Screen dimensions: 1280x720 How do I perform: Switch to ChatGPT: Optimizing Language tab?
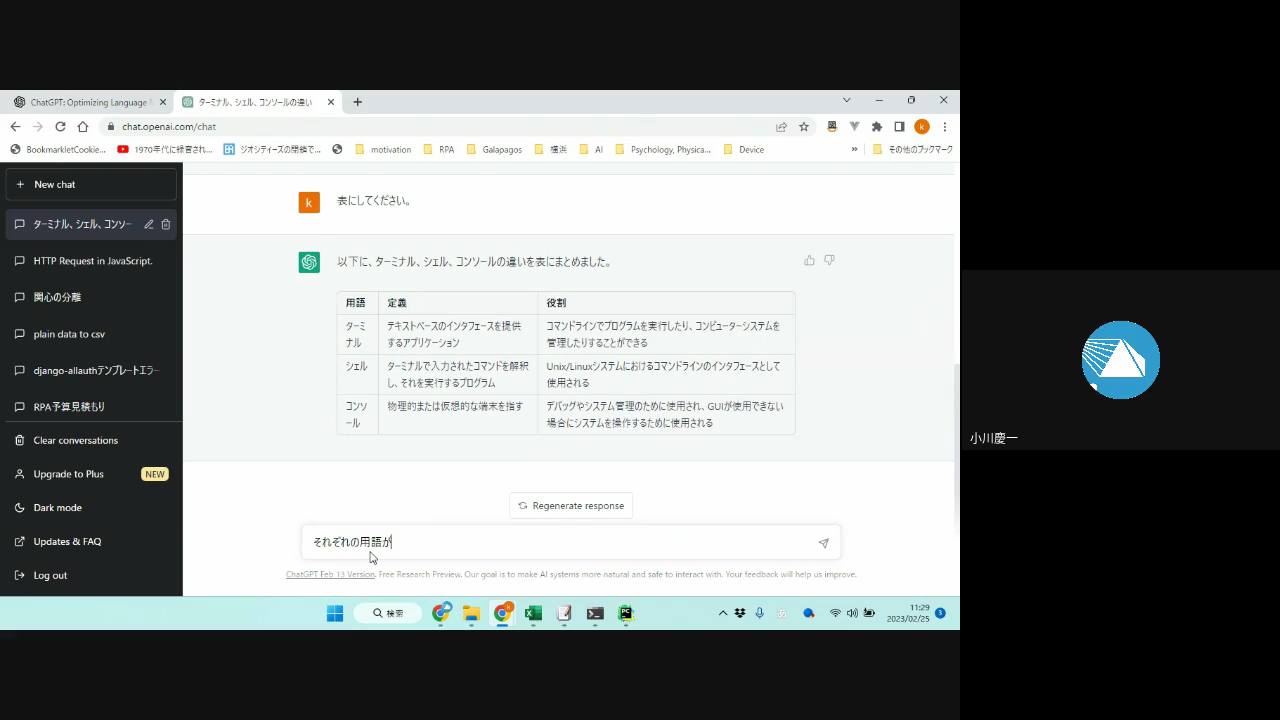(x=88, y=102)
